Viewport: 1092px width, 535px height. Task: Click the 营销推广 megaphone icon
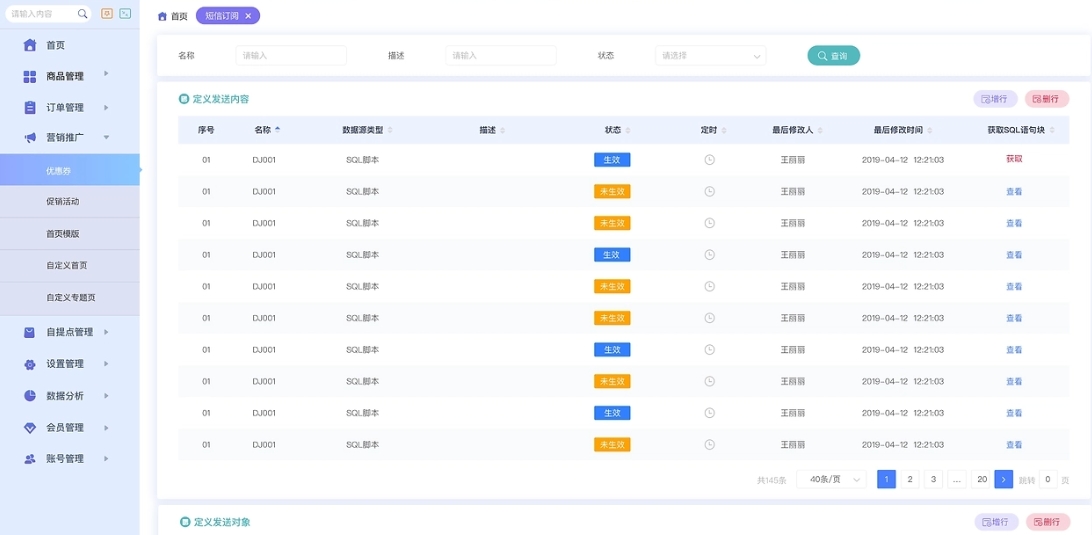(29, 138)
